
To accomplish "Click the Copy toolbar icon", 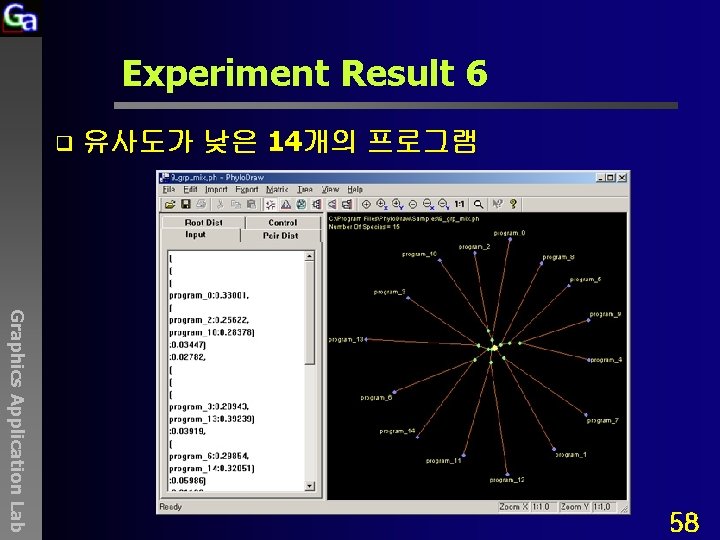I will click(236, 204).
